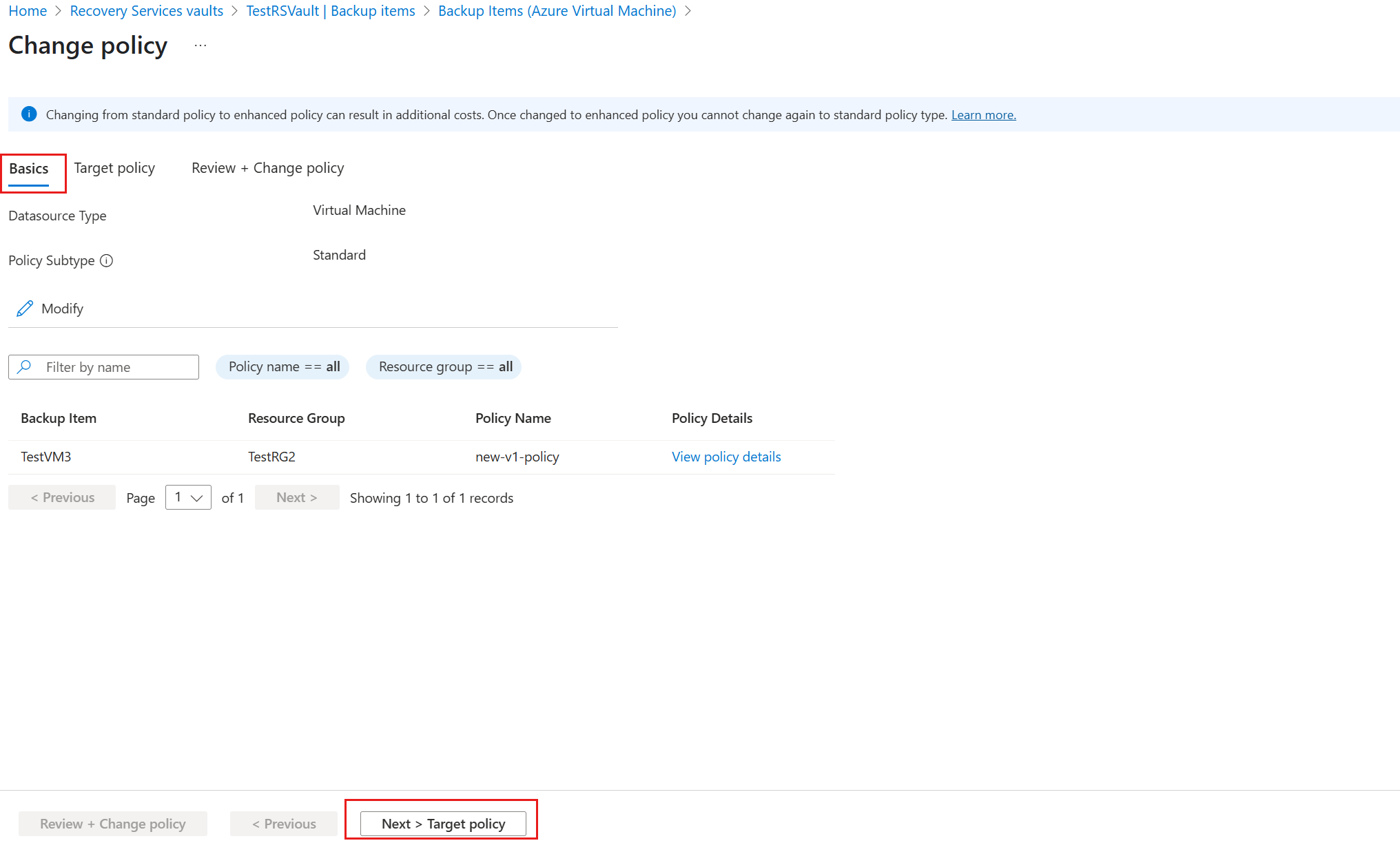This screenshot has height=843, width=1400.
Task: Open Backup Items (Azure Virtual Machine) breadcrumb
Action: [557, 11]
